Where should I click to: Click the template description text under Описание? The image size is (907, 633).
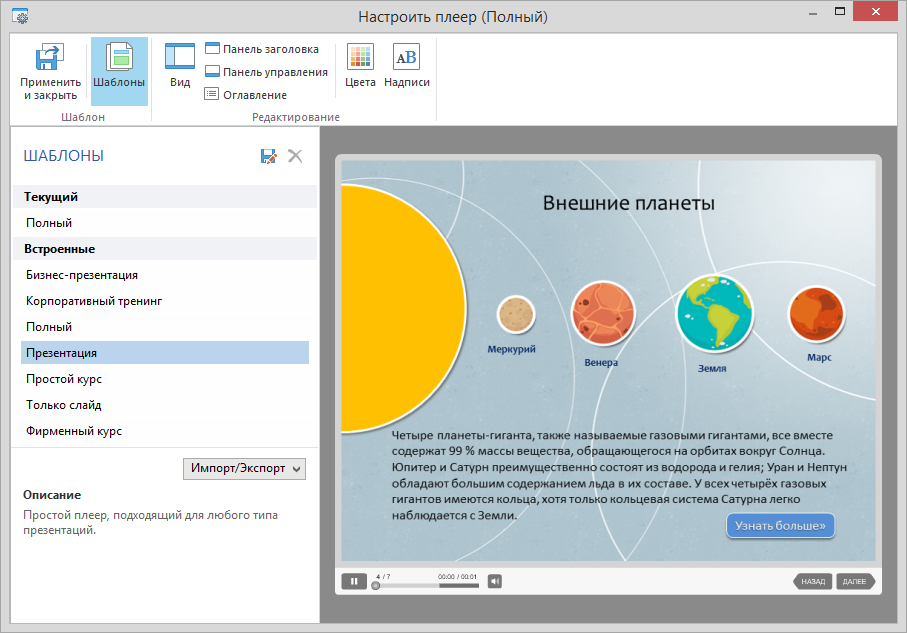(x=150, y=522)
